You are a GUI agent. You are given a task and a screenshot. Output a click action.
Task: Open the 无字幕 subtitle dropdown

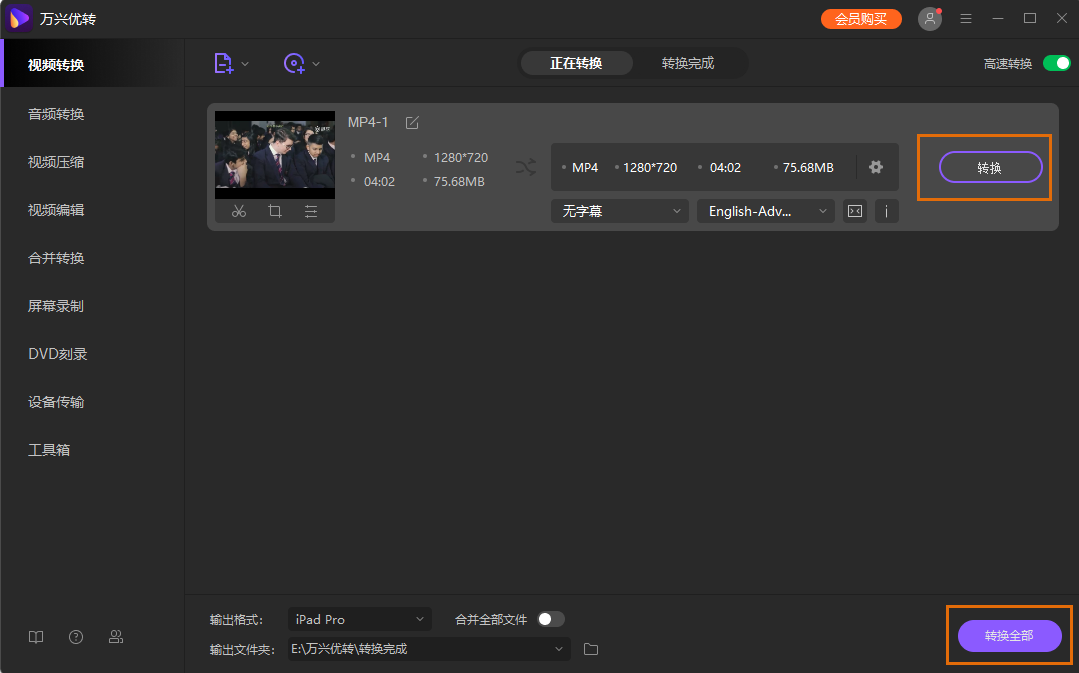[x=620, y=211]
